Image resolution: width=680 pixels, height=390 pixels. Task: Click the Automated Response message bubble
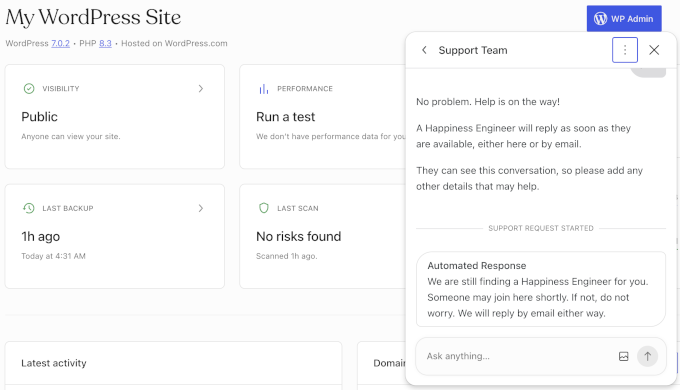541,289
